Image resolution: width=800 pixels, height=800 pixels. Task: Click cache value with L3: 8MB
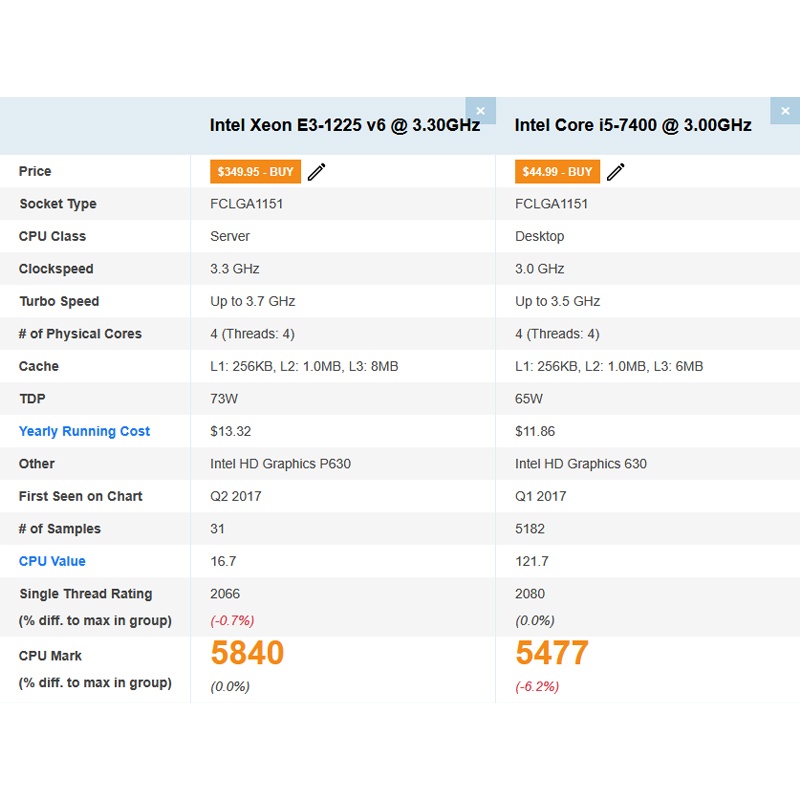[304, 366]
